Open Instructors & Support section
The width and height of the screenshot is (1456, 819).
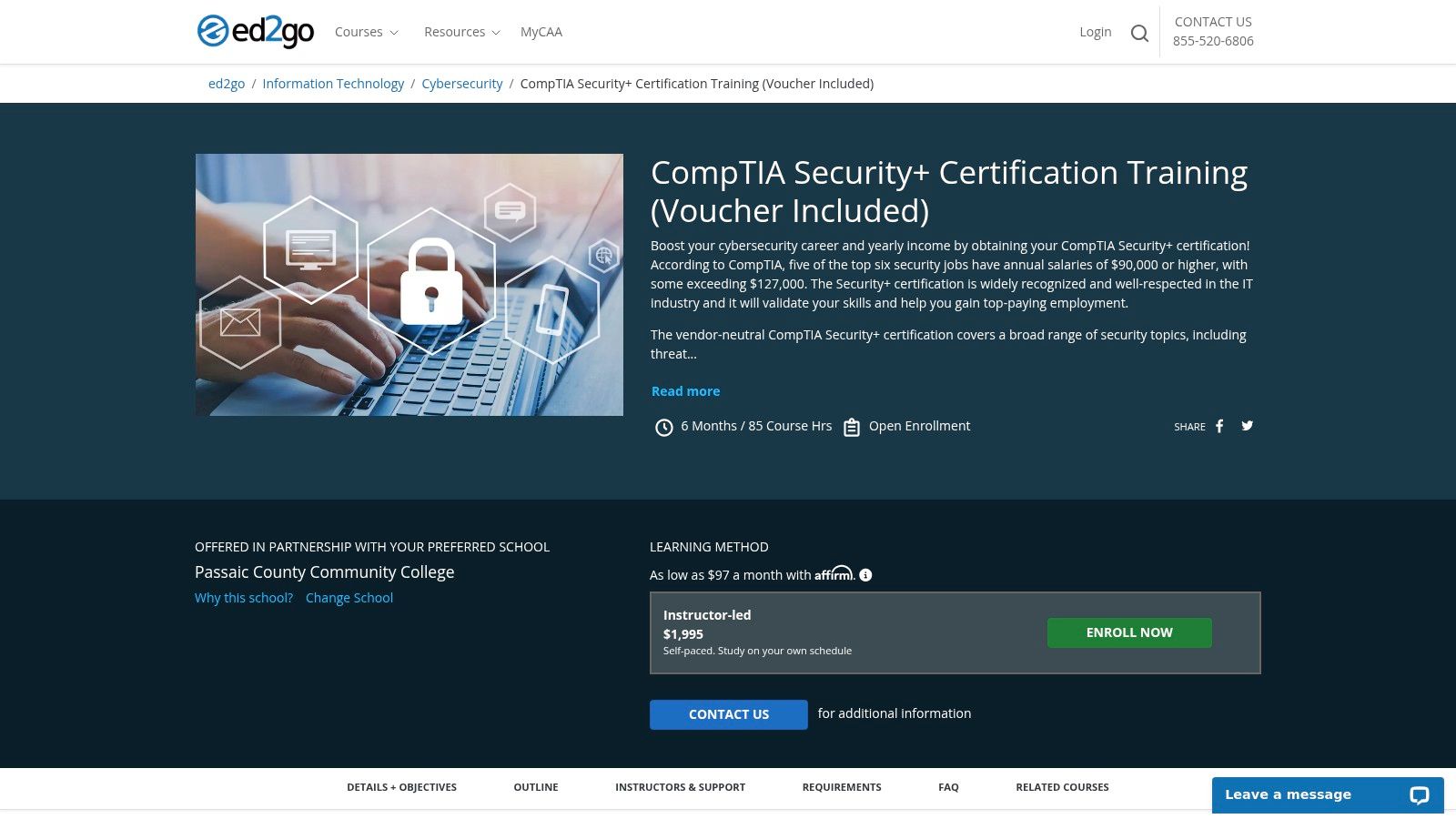(680, 787)
